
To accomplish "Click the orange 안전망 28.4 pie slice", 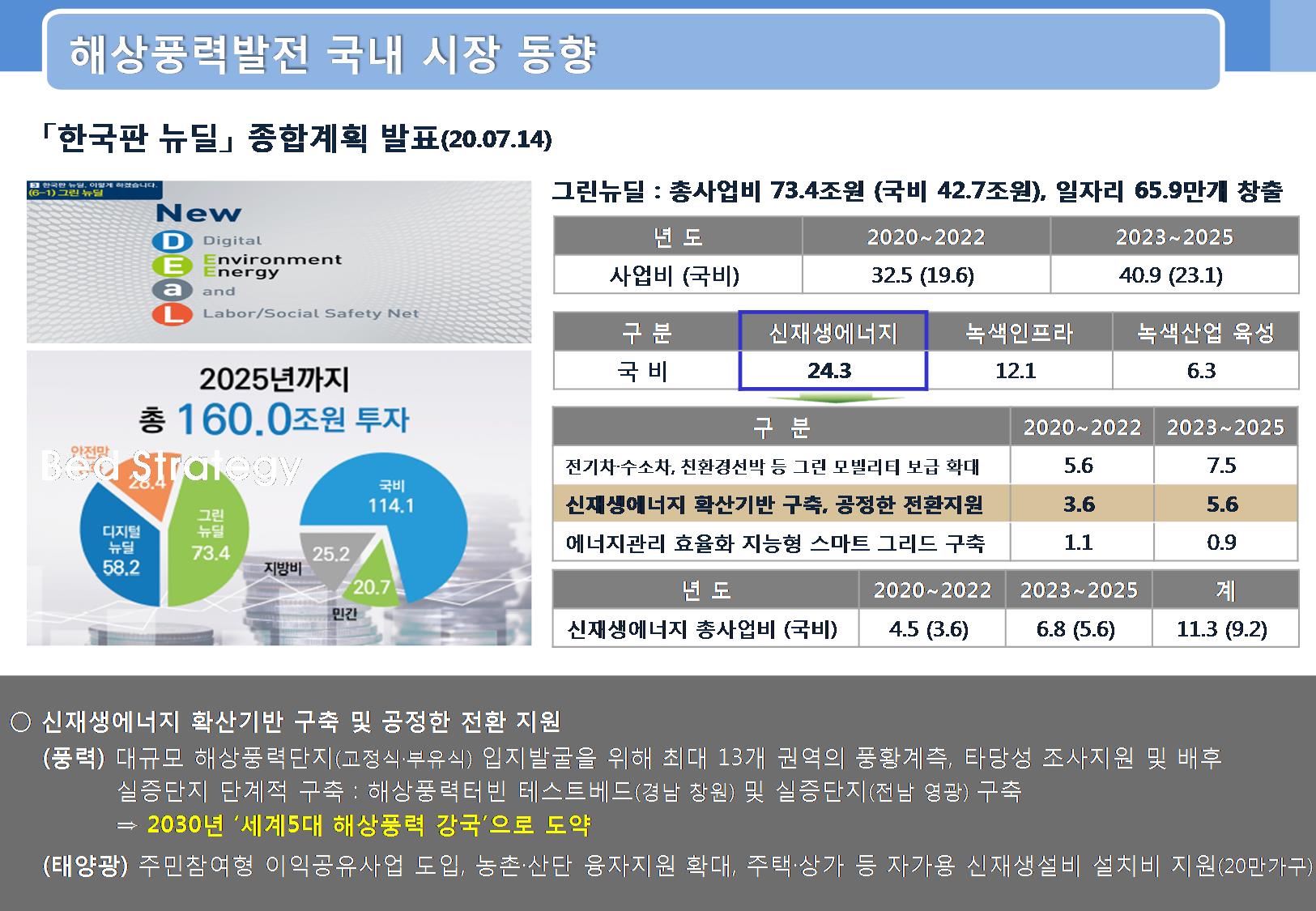I will coord(150,482).
